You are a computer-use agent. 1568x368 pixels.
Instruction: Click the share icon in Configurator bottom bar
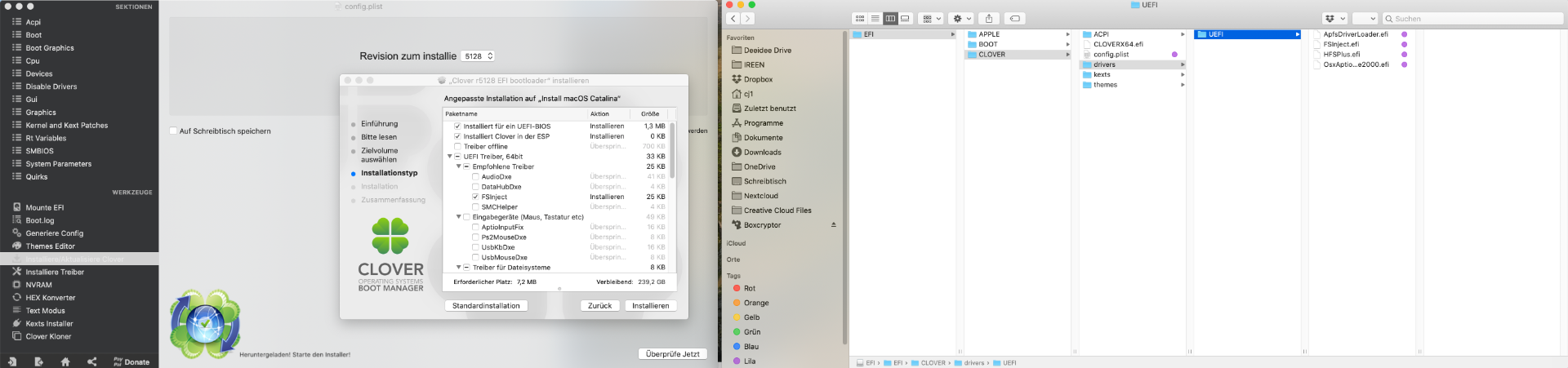tap(92, 361)
